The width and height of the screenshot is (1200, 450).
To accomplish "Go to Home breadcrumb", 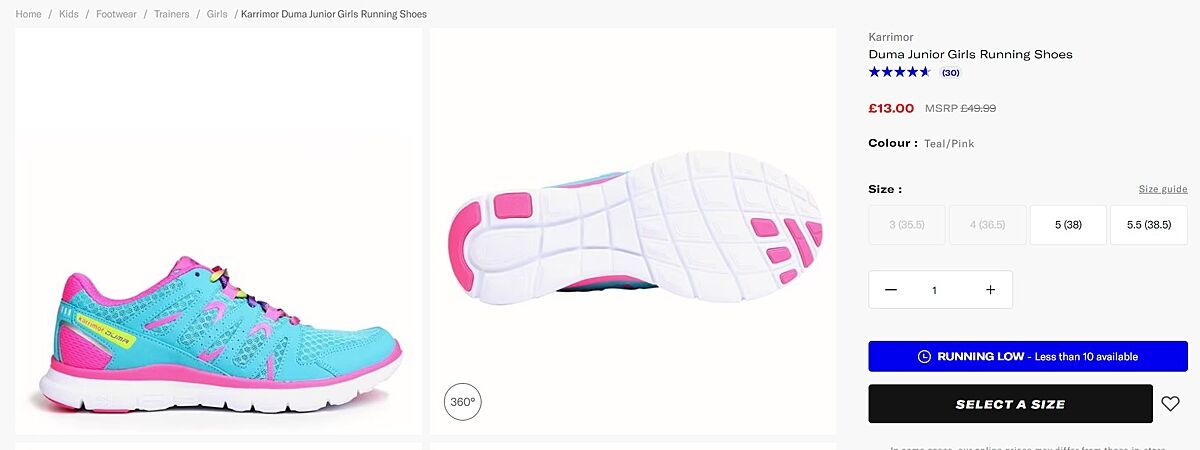I will 29,14.
